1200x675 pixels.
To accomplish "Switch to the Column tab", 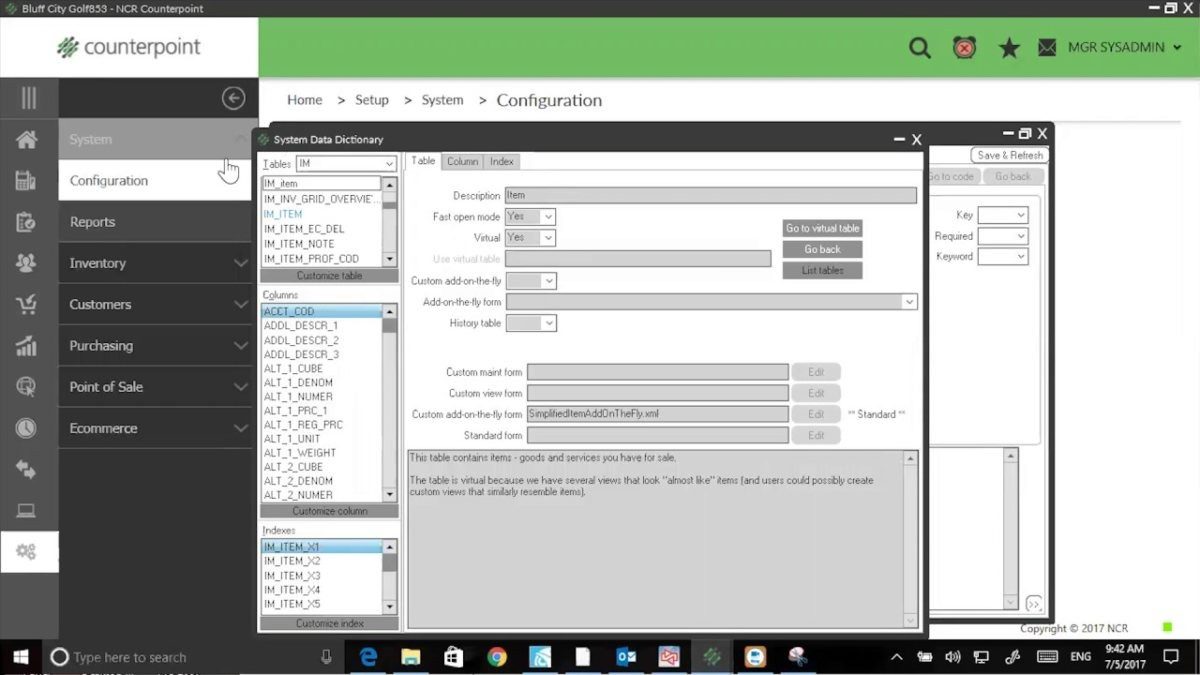I will click(x=462, y=160).
